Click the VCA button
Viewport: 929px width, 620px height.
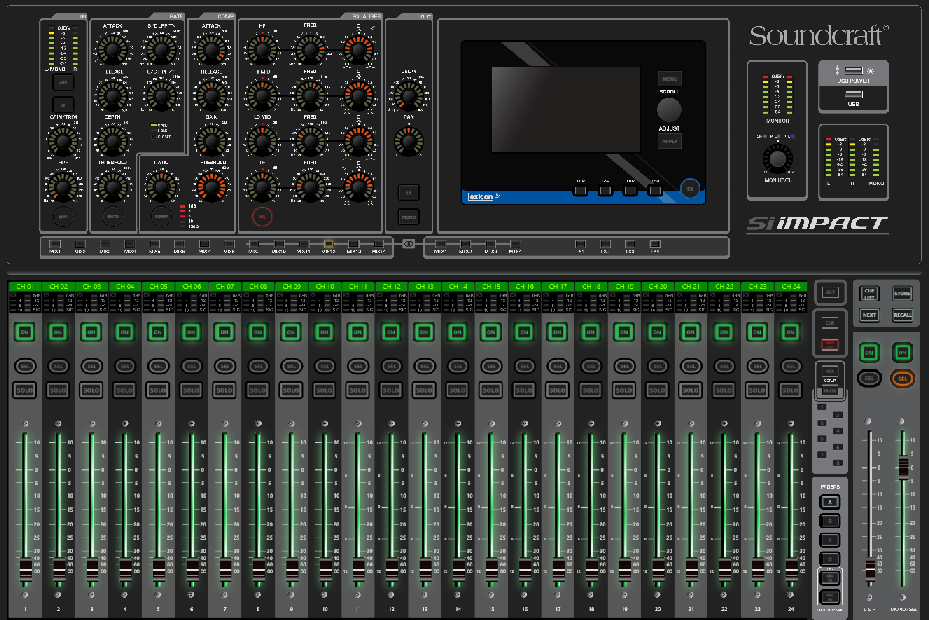tap(830, 371)
